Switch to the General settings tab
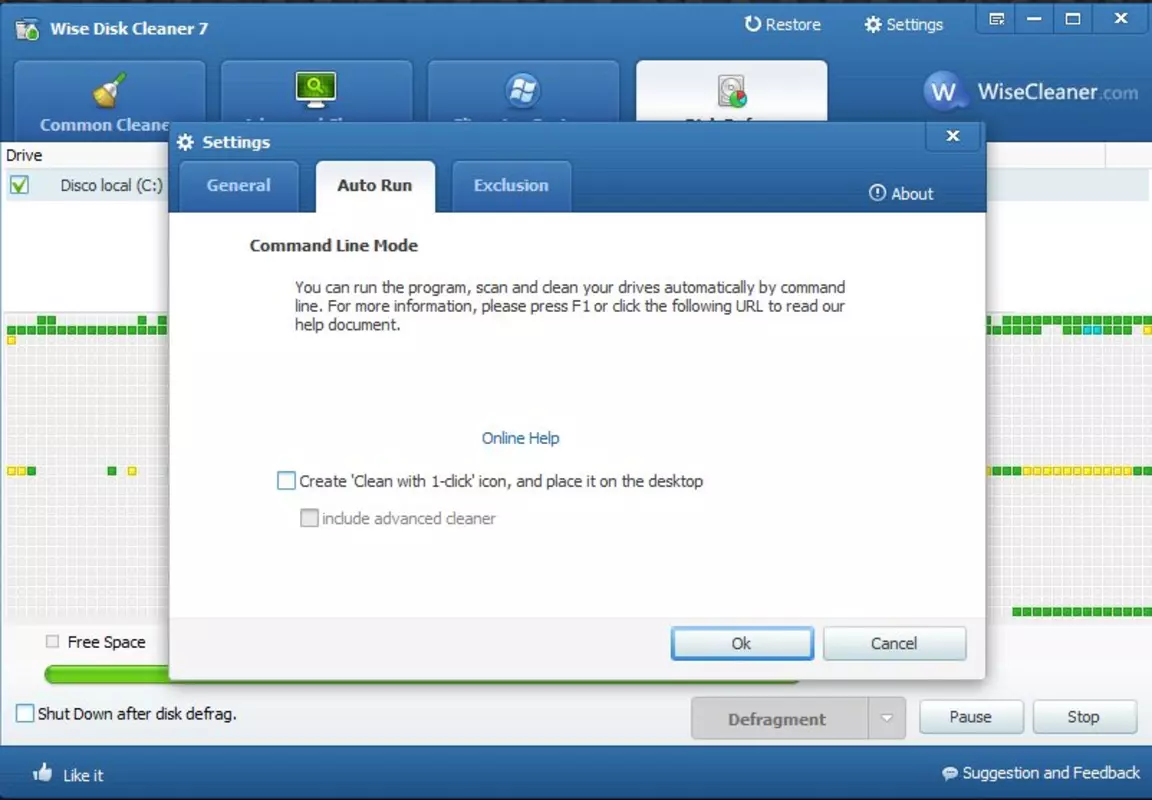The image size is (1152, 800). (239, 186)
